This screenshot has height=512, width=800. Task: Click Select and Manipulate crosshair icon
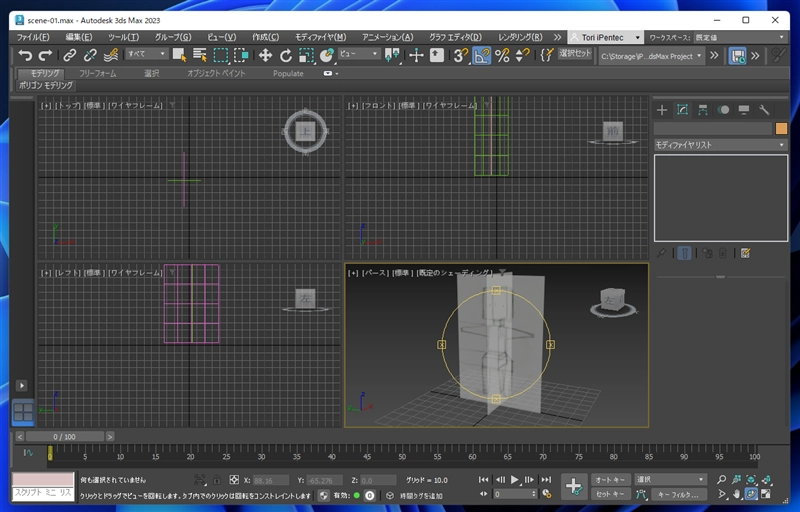click(x=416, y=55)
